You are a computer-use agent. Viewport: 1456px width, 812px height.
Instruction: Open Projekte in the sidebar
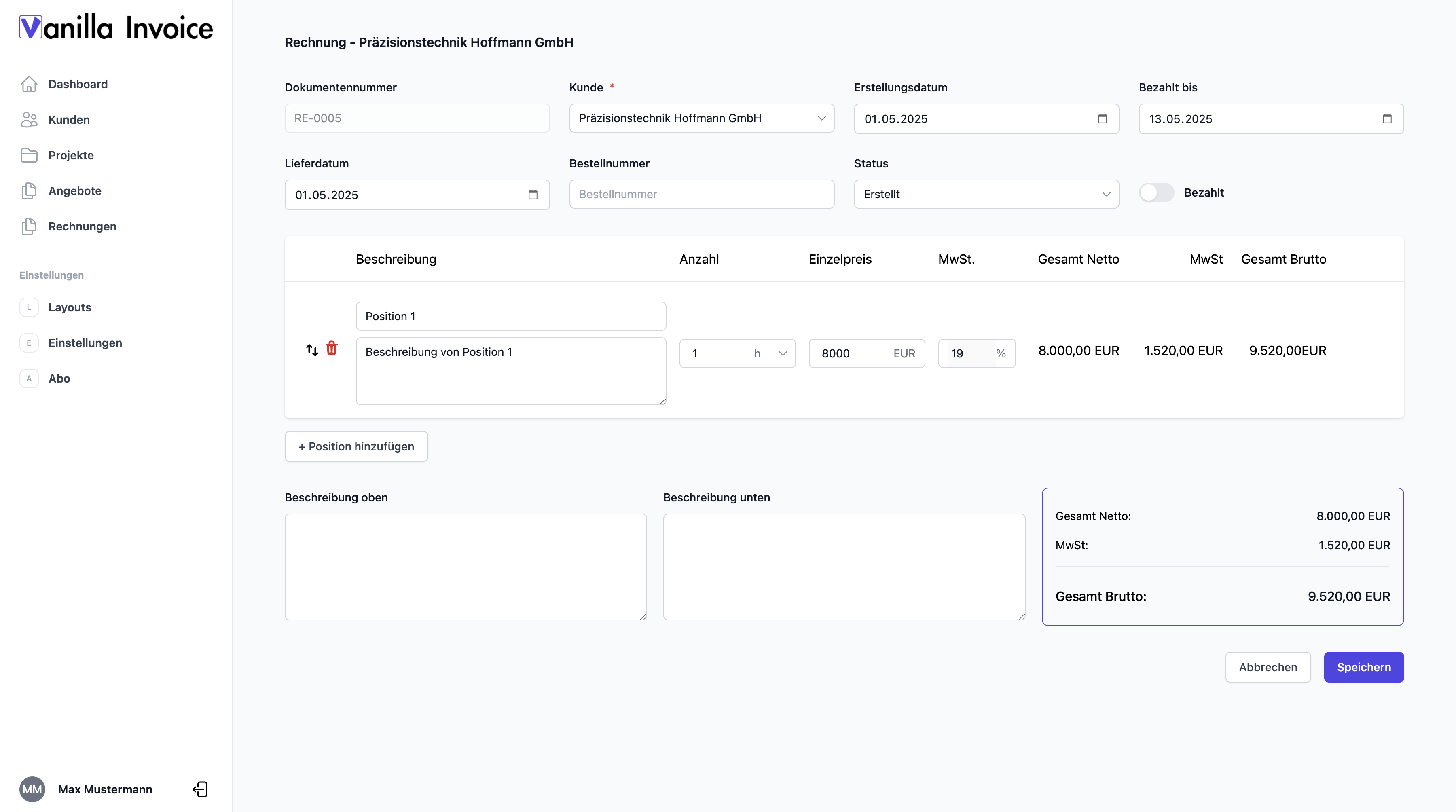click(x=71, y=155)
